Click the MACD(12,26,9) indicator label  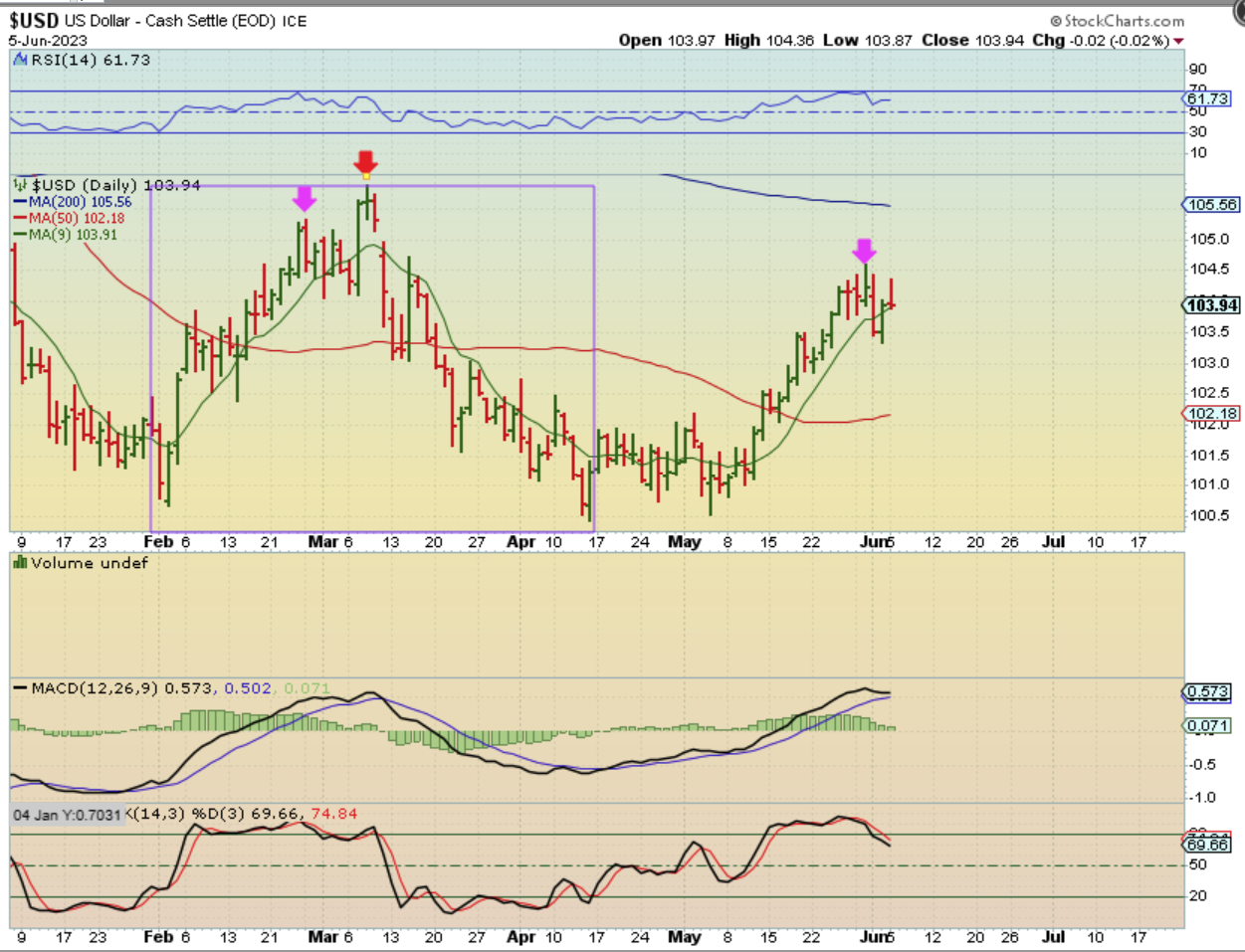95,688
